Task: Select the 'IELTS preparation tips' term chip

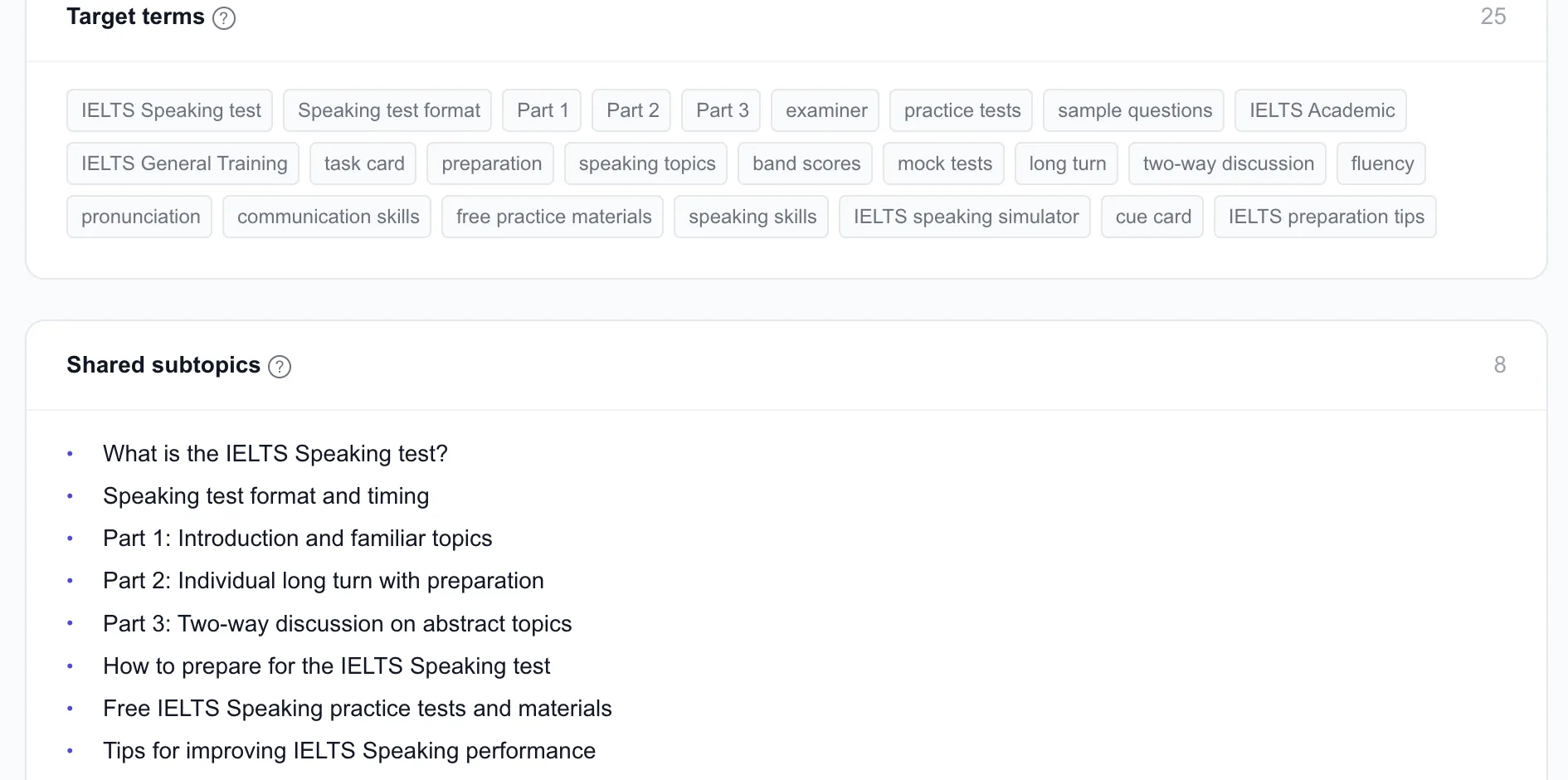Action: click(1326, 217)
